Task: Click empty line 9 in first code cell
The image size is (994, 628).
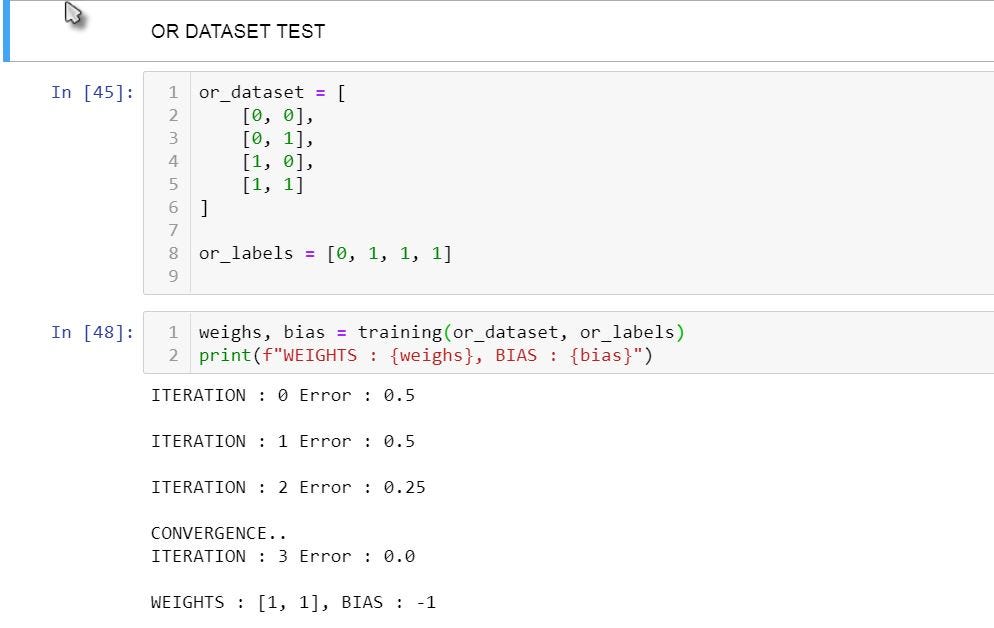Action: point(590,276)
